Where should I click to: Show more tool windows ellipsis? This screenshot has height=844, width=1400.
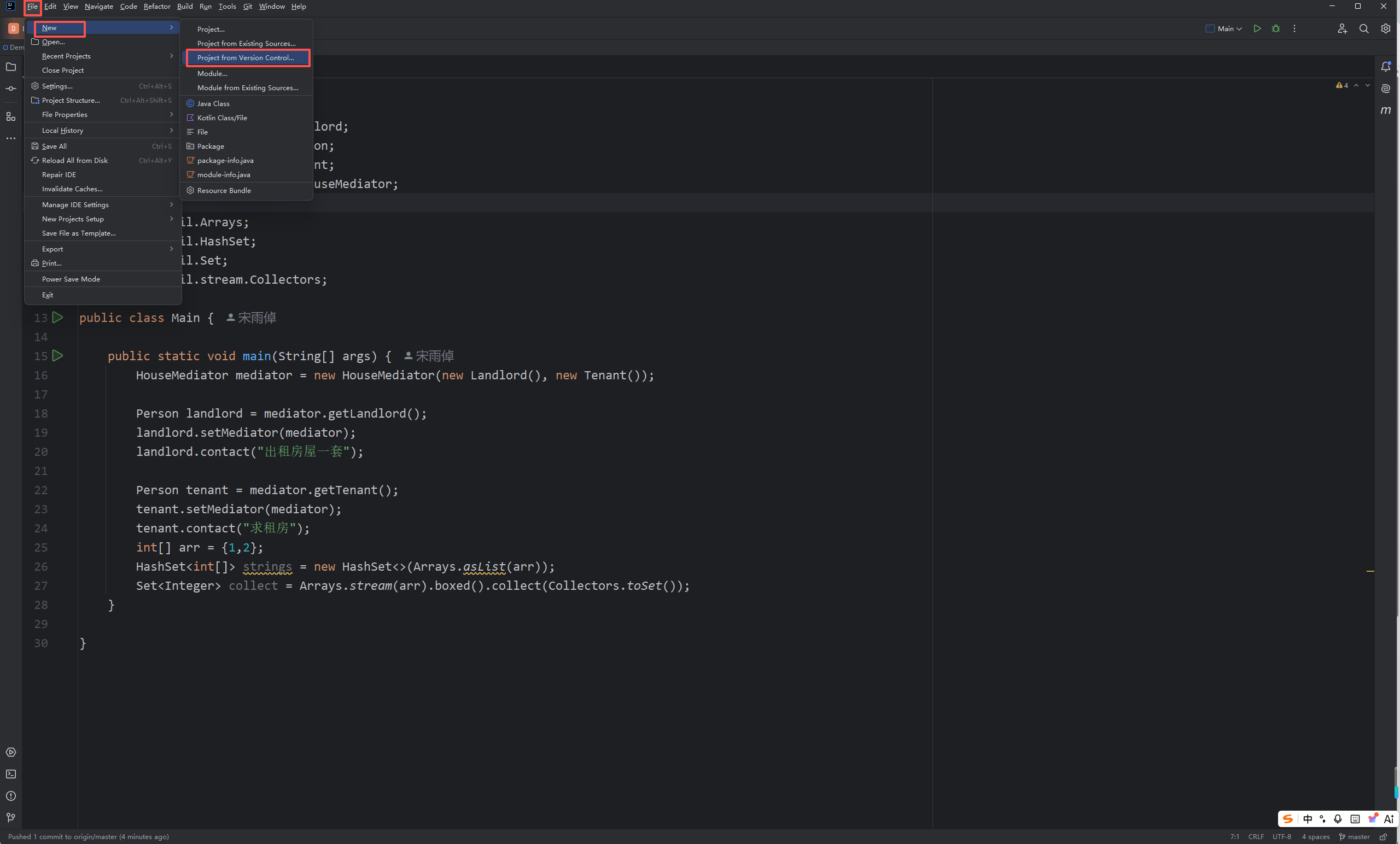click(11, 138)
